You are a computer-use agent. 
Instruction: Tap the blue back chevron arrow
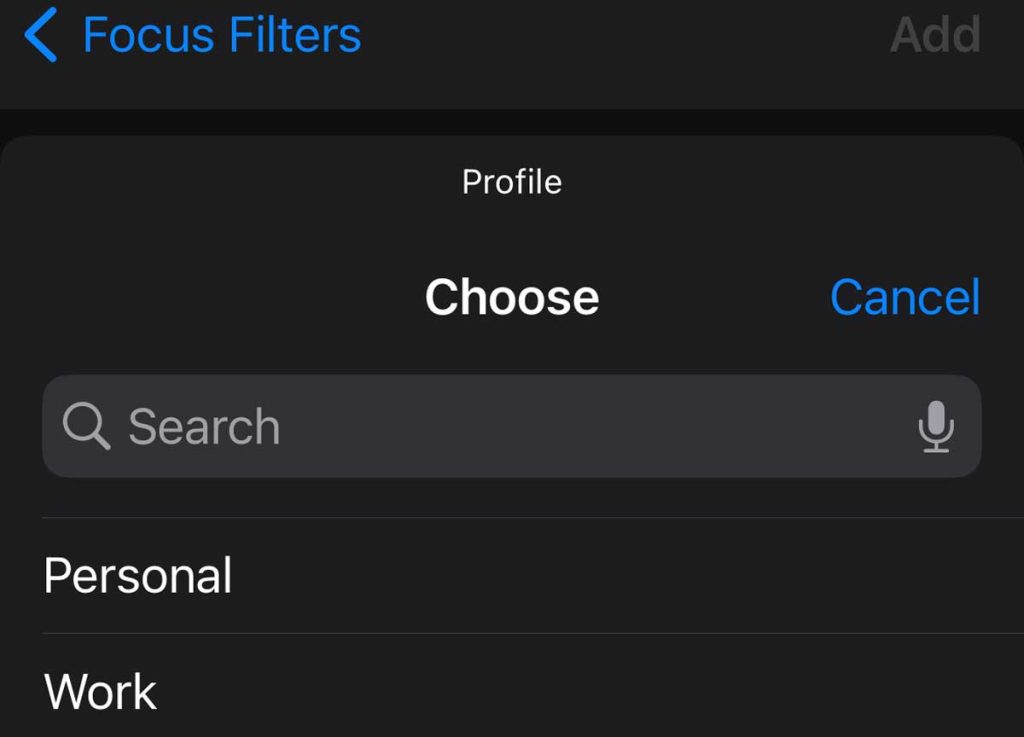41,36
